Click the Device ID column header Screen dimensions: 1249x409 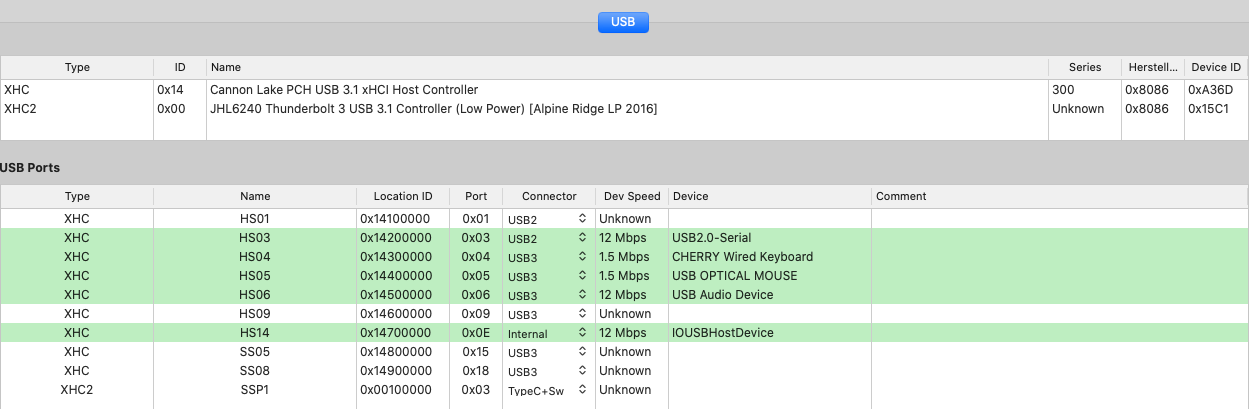(x=1215, y=67)
